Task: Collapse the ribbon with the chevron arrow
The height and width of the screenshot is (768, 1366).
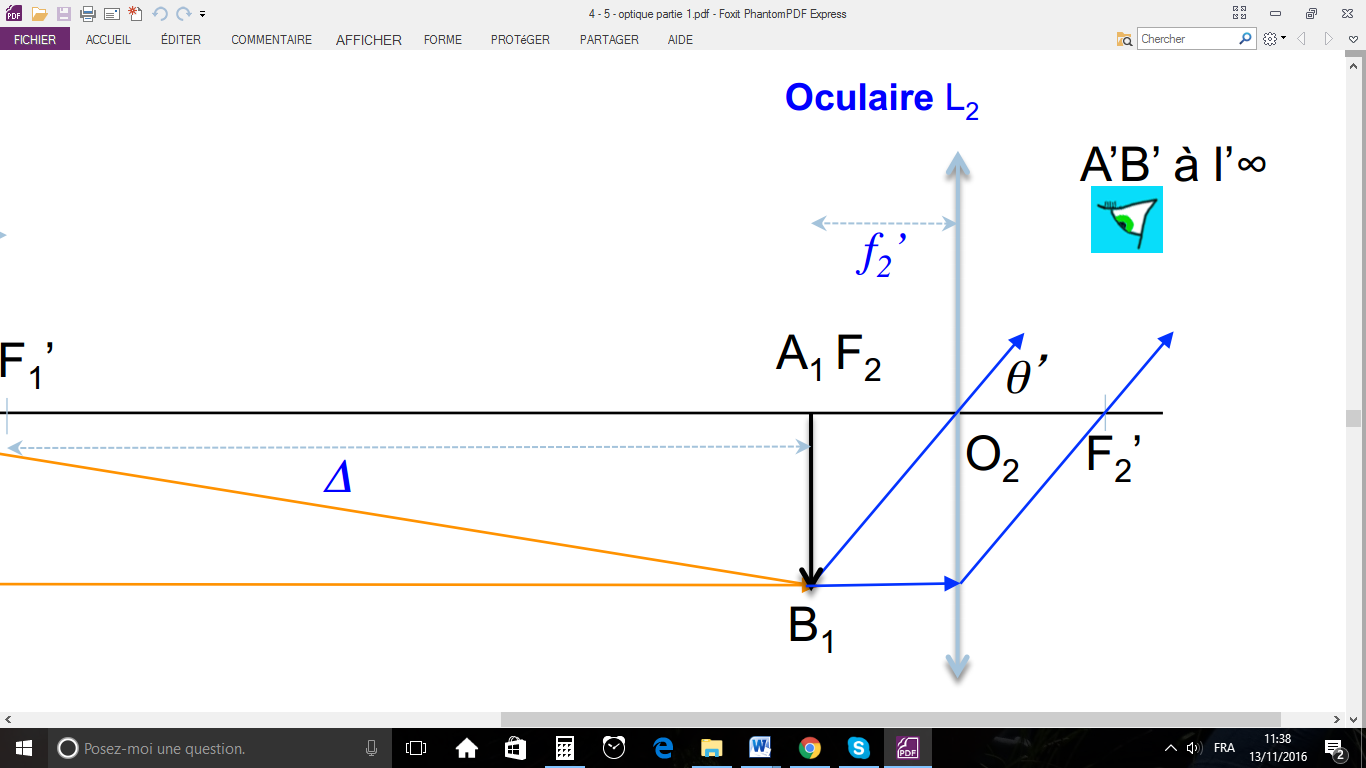Action: (1352, 39)
